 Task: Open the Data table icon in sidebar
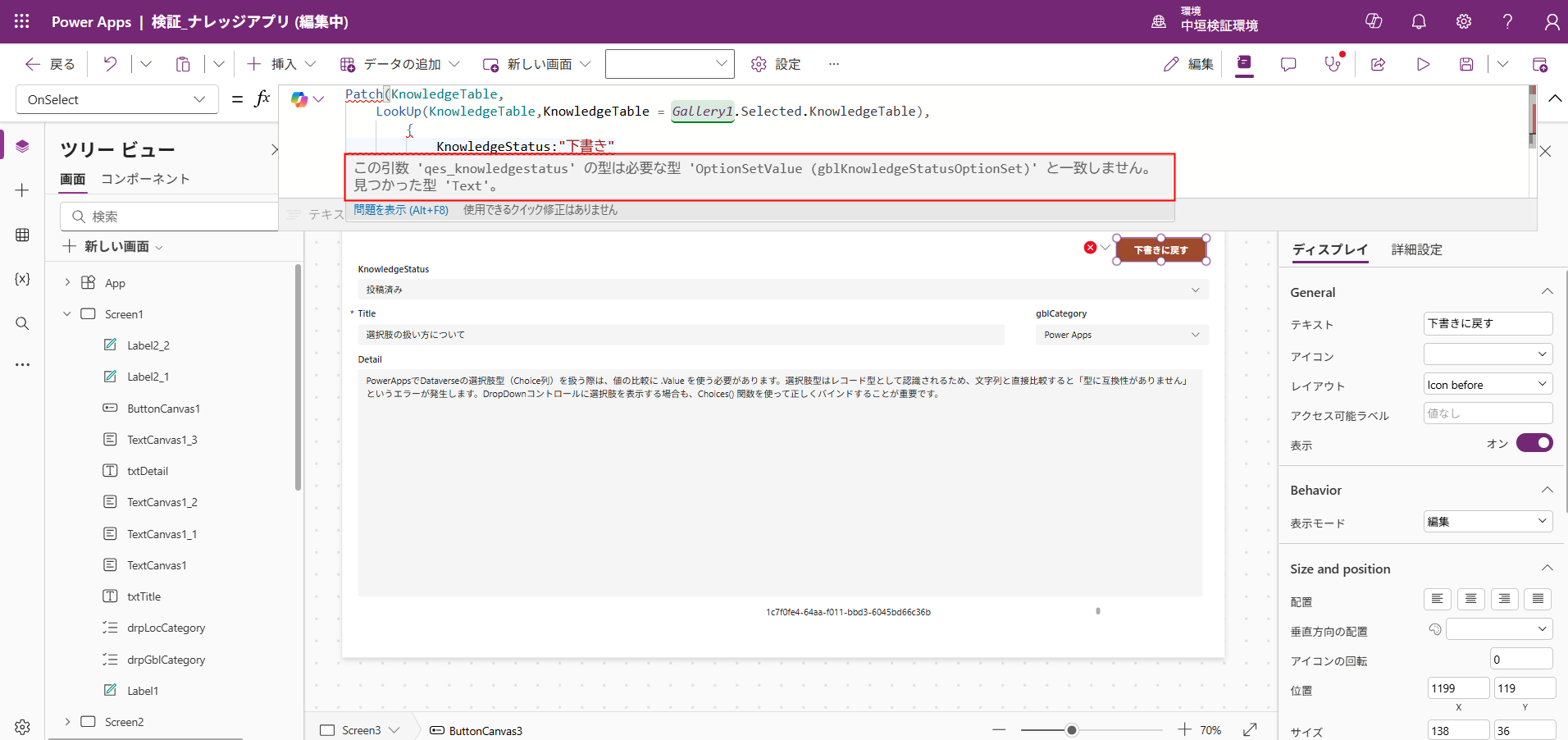click(x=22, y=235)
